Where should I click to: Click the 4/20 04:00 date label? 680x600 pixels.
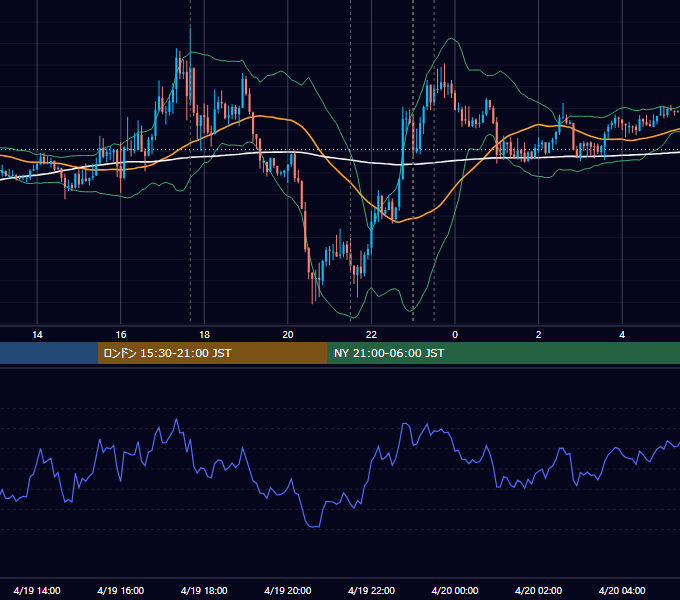pyautogui.click(x=622, y=590)
